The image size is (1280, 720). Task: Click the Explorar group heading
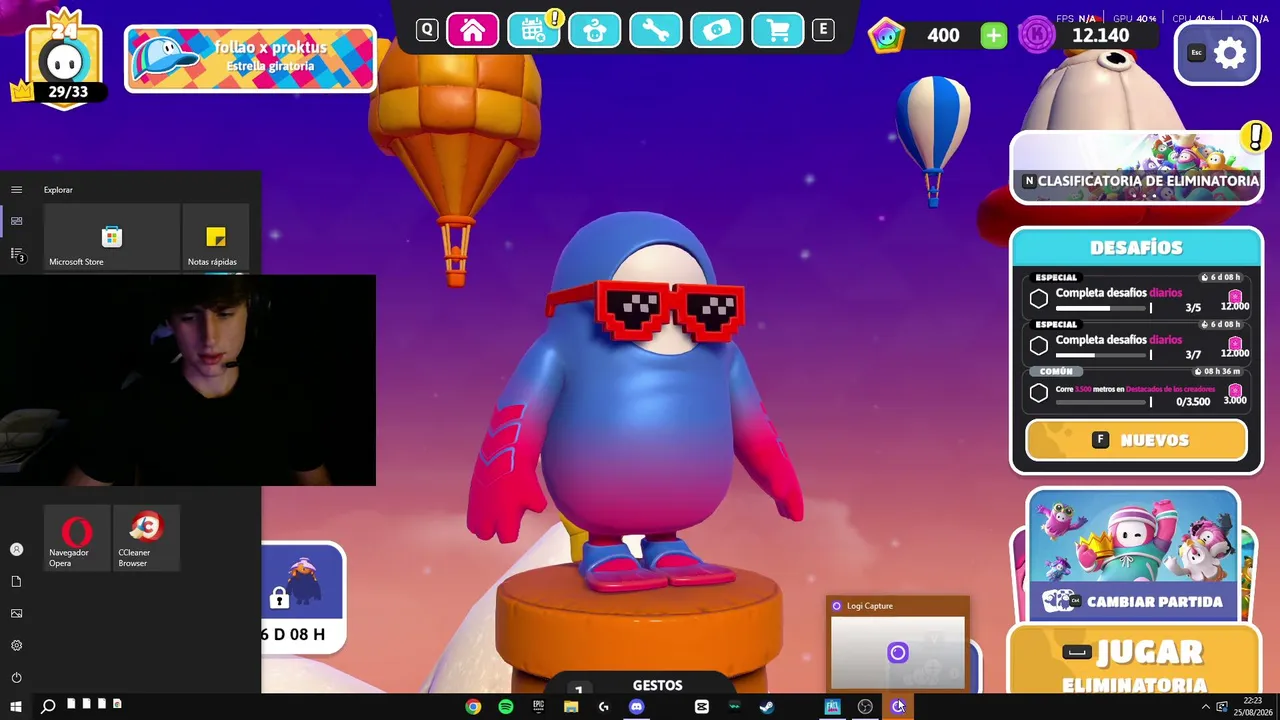(x=58, y=190)
